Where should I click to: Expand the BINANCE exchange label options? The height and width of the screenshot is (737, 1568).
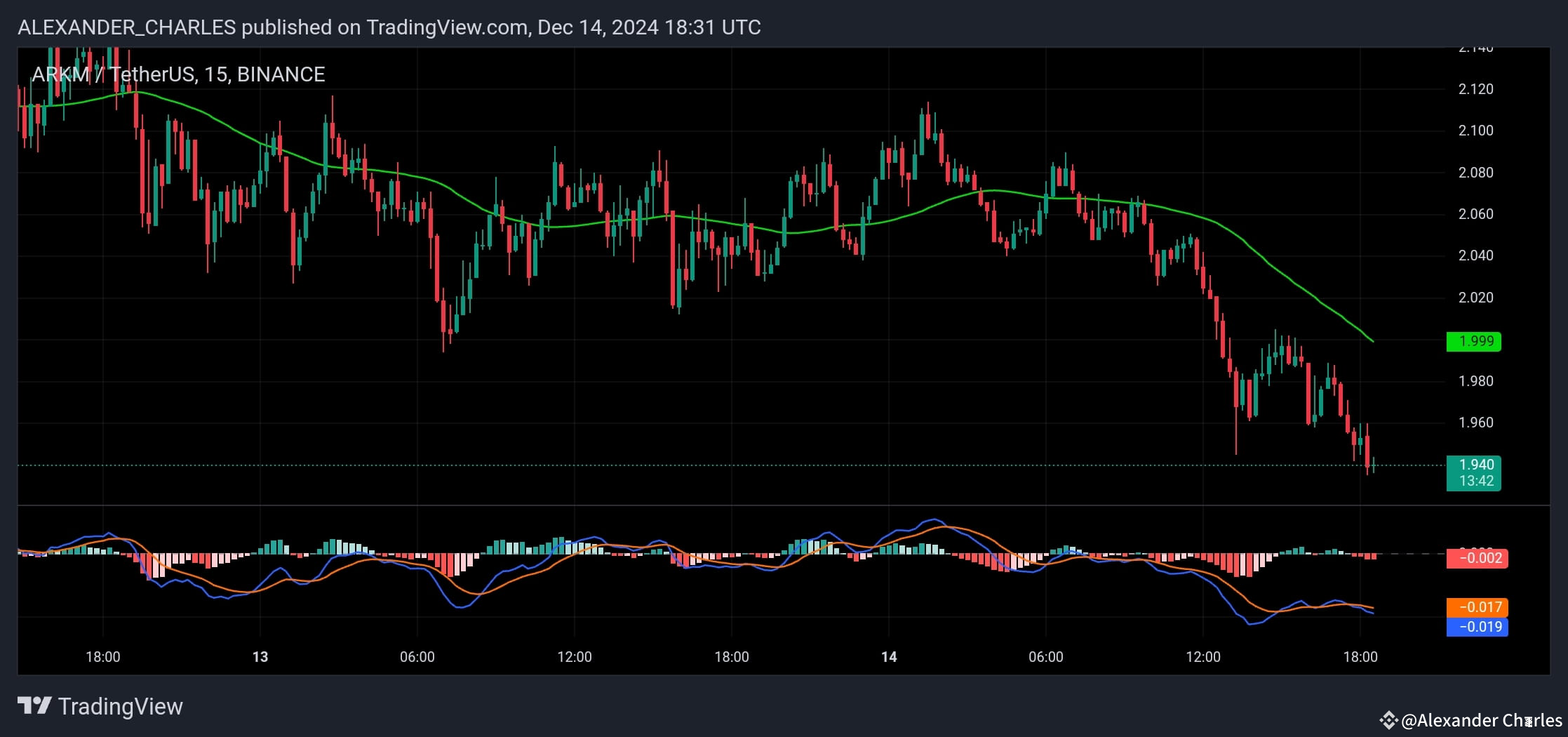pos(281,74)
